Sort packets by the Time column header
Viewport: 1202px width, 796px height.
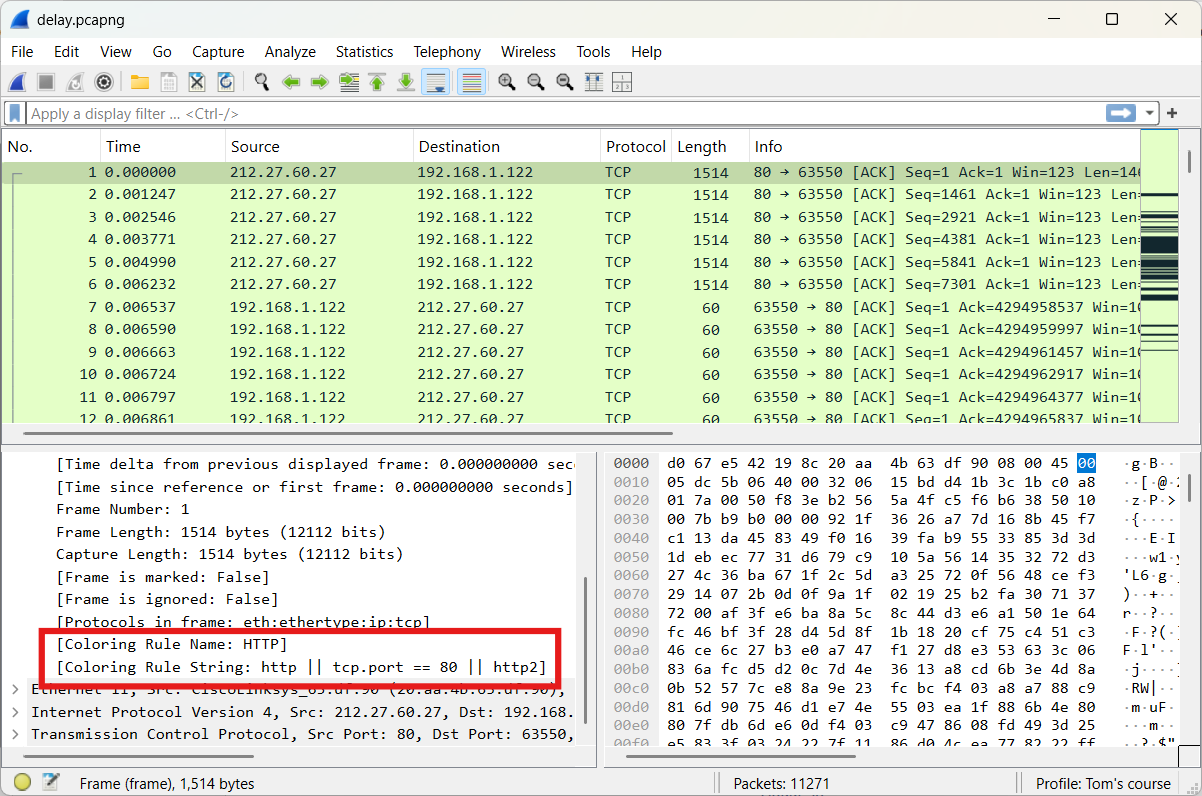point(162,147)
